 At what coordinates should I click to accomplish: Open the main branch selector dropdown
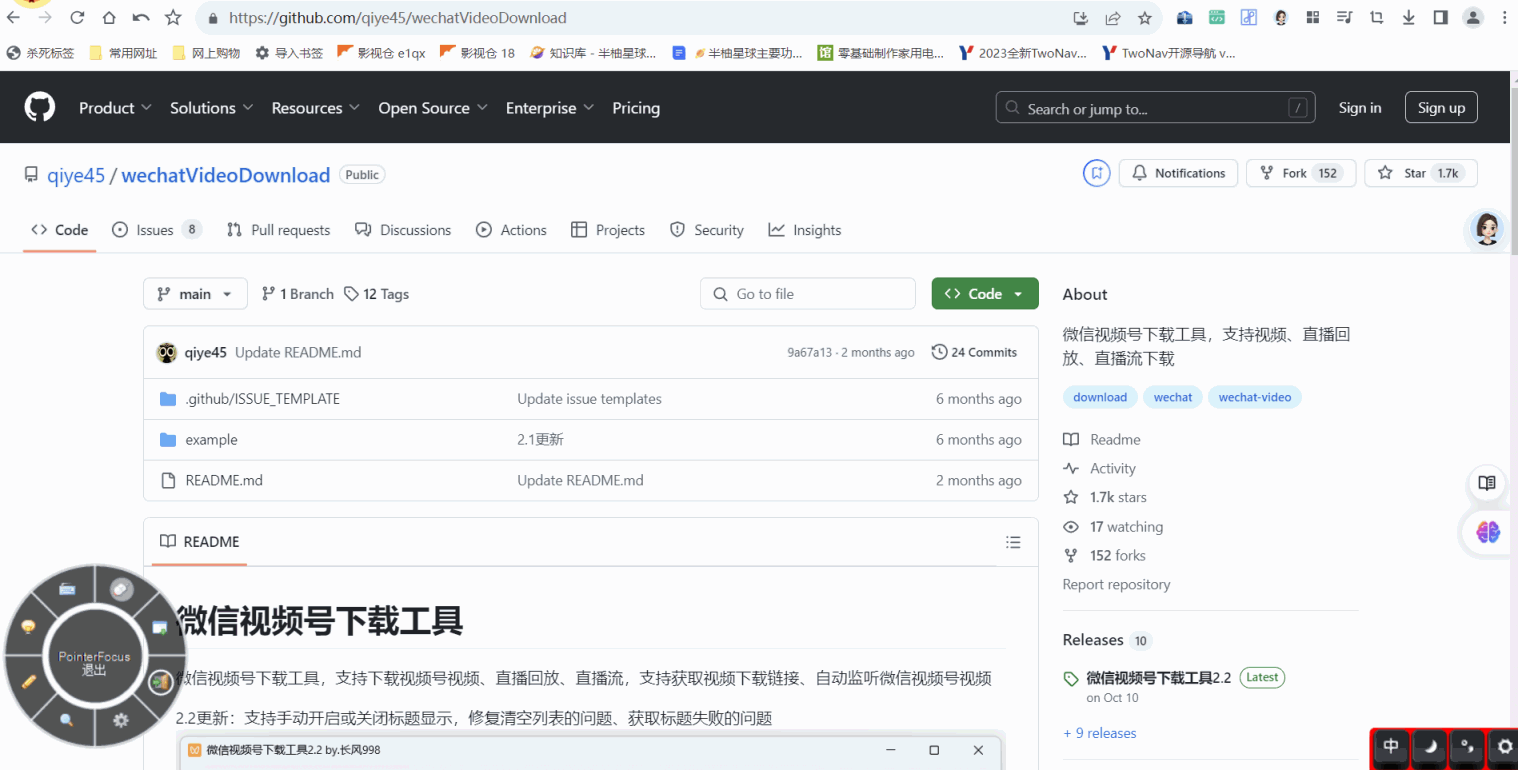coord(195,294)
